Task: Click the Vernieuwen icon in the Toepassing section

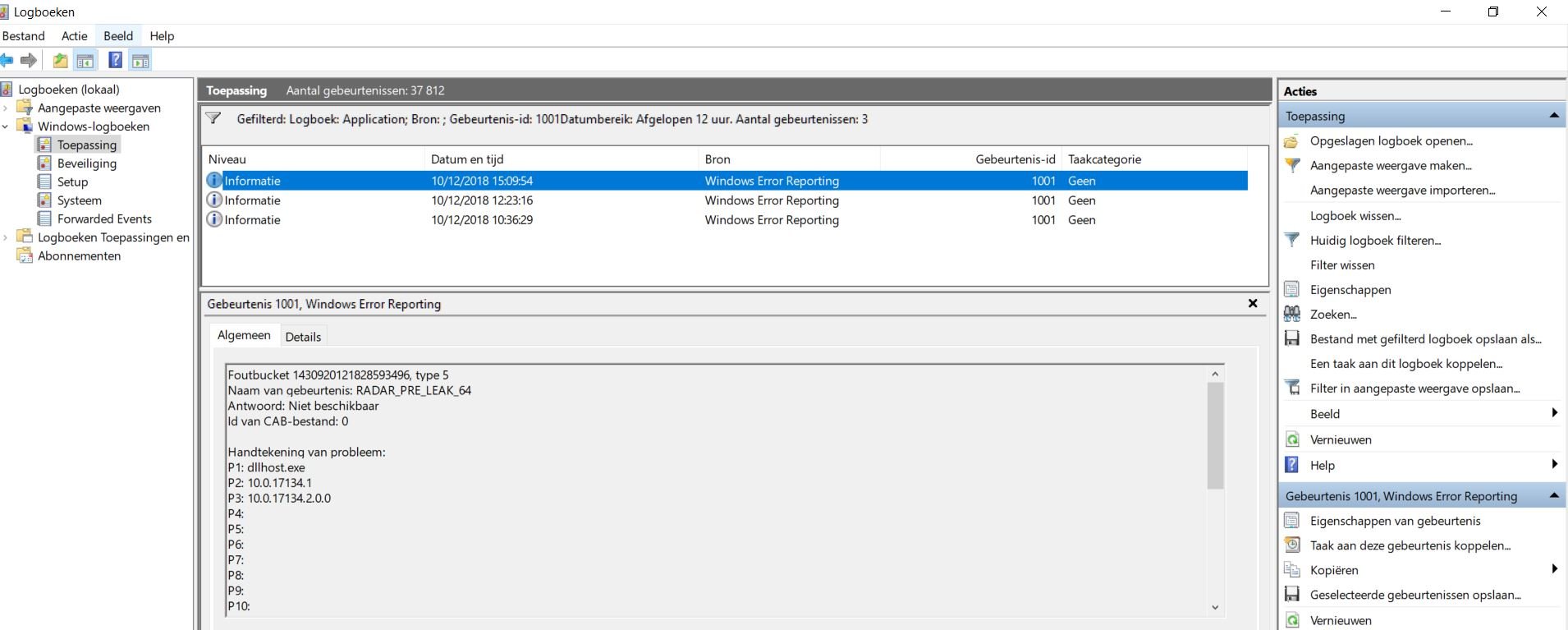Action: click(1292, 439)
